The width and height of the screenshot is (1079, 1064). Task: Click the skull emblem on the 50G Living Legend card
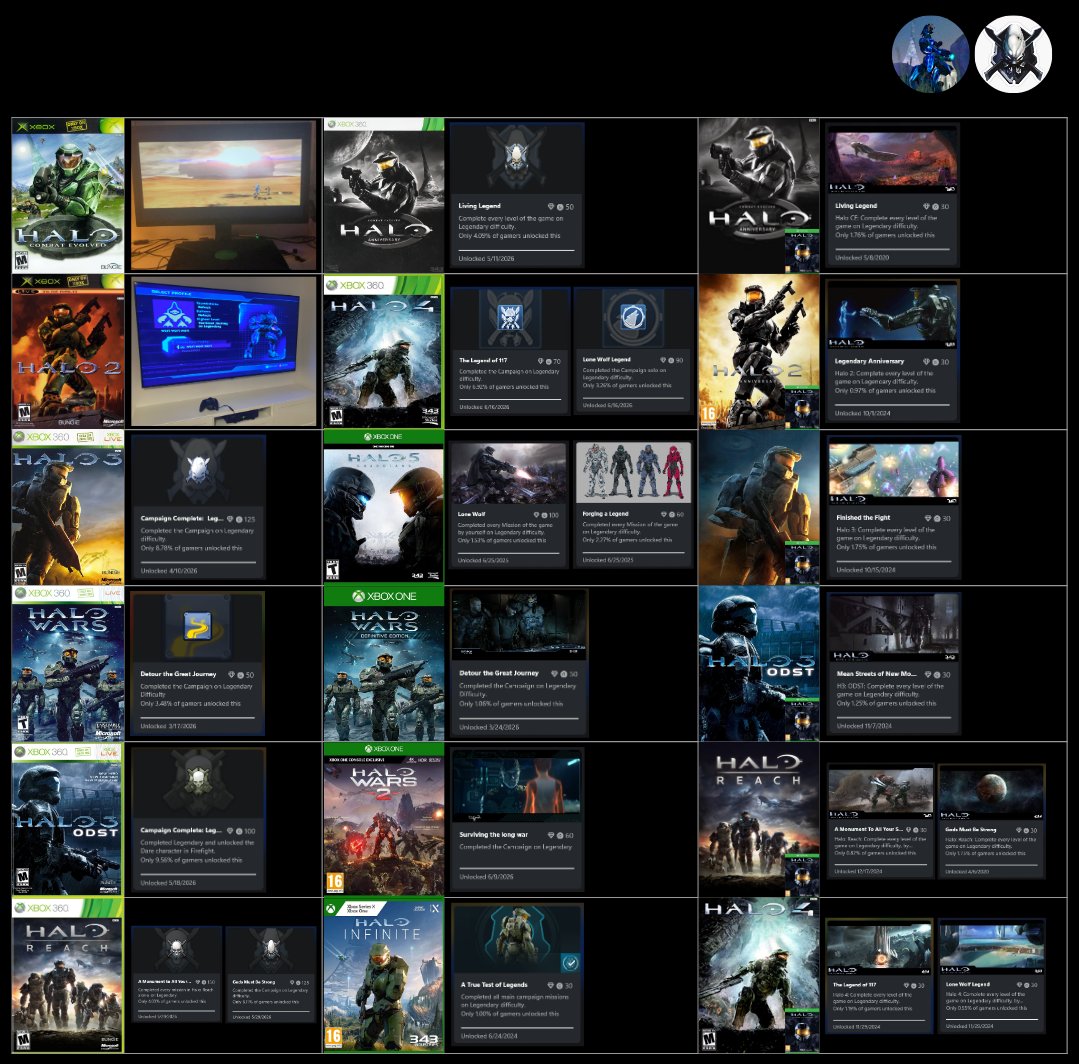[x=515, y=157]
